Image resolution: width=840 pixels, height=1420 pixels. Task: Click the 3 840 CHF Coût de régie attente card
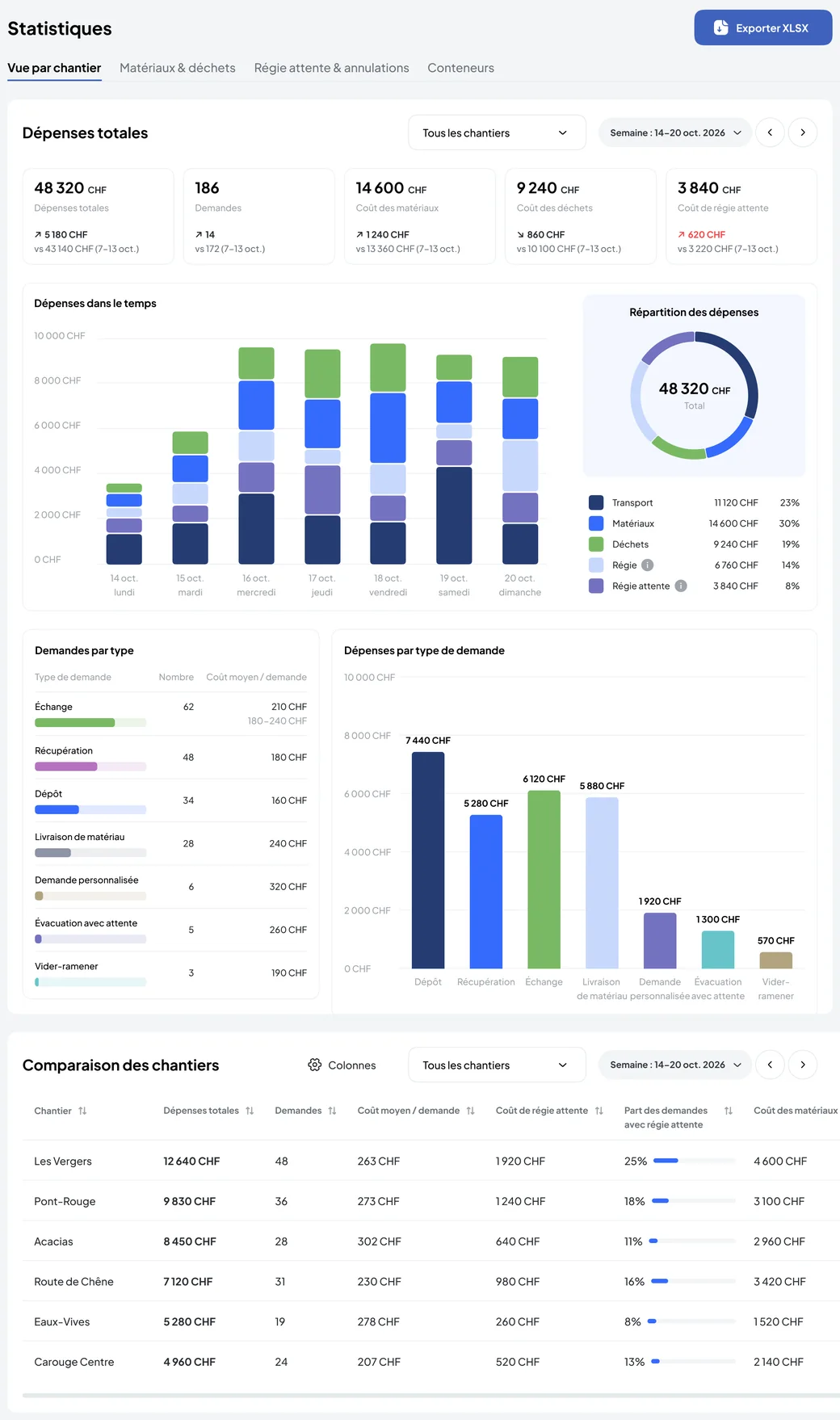[741, 216]
